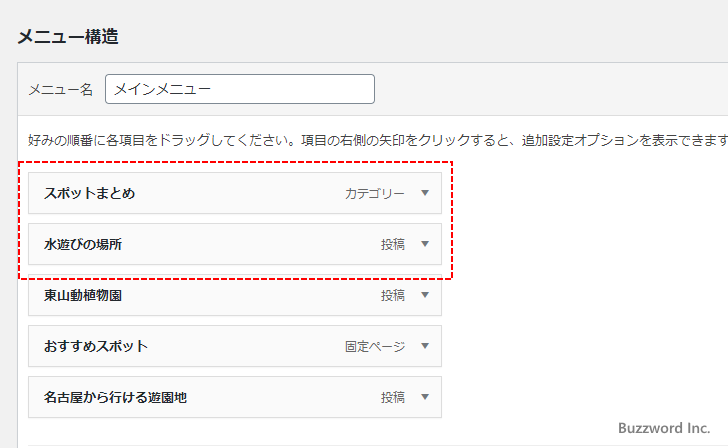Click the メニュー名 text input field
Screen dimensions: 728x448
click(240, 89)
